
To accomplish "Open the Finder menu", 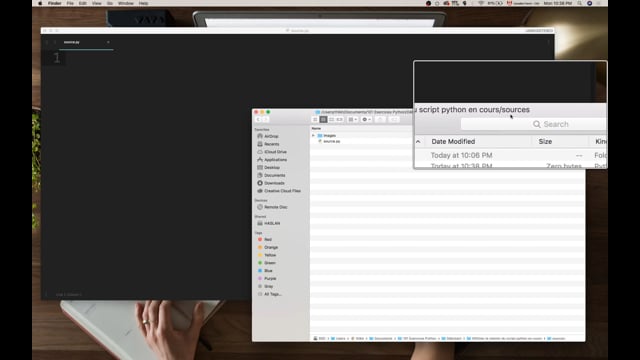I will pyautogui.click(x=54, y=3).
